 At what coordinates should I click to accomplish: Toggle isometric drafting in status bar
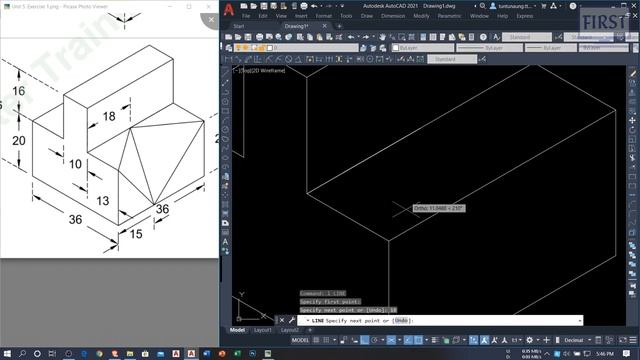pyautogui.click(x=391, y=340)
